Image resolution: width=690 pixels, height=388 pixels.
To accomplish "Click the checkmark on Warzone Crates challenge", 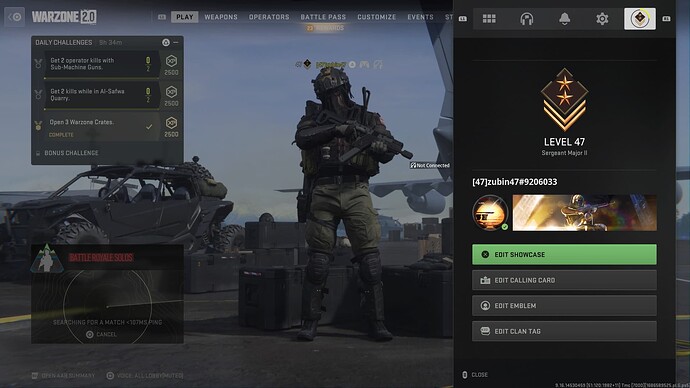I will coord(149,127).
